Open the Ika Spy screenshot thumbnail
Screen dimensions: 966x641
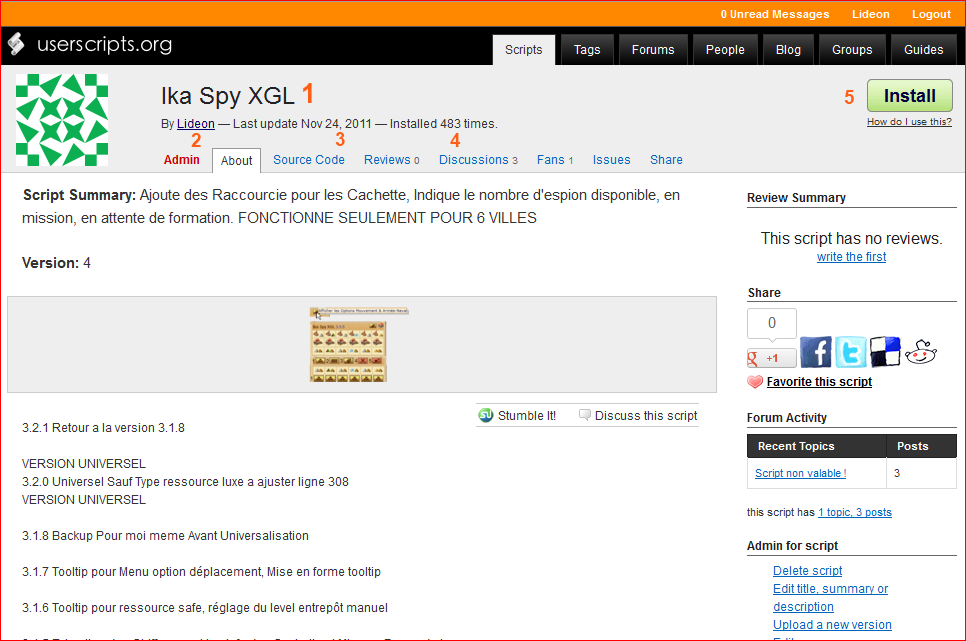tap(359, 345)
